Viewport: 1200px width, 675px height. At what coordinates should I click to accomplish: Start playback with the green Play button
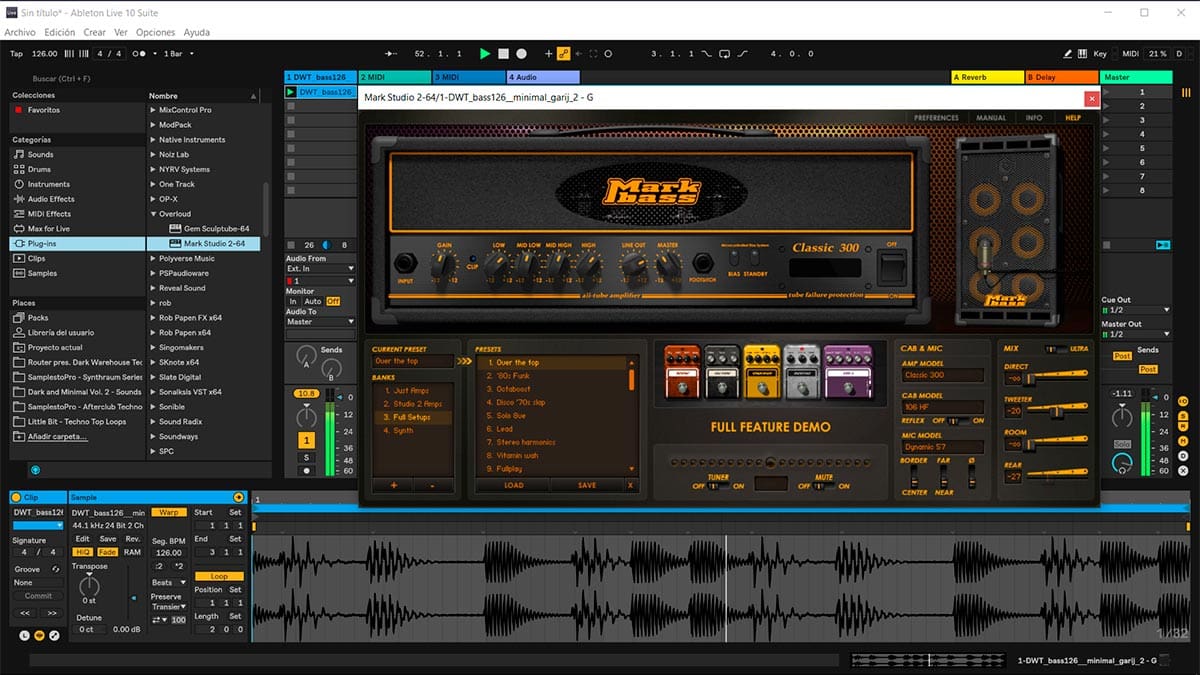485,53
